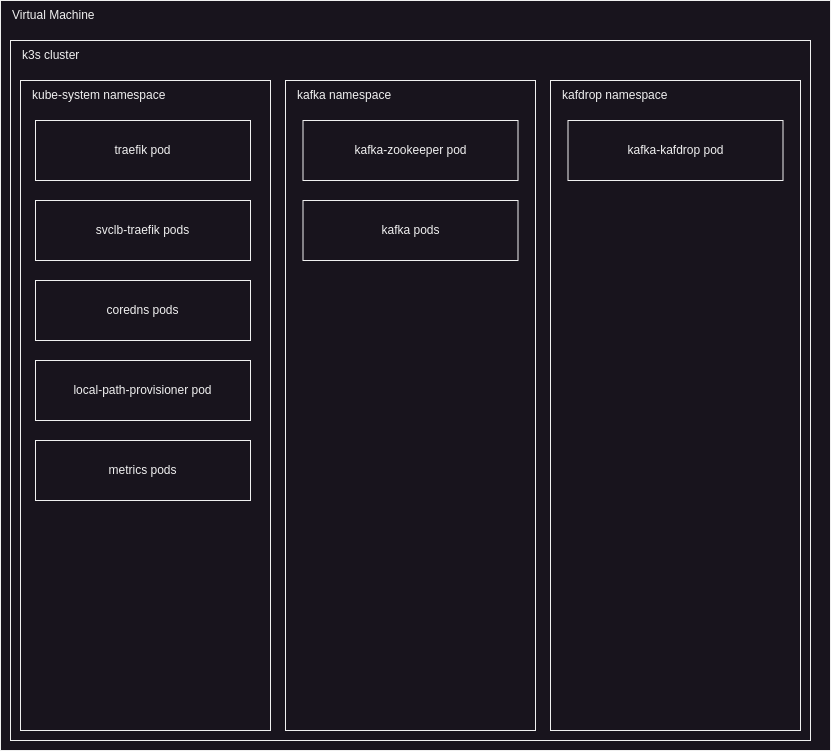Click the kafka-kafdrop pod box
Viewport: 831px width, 751px height.
pos(675,151)
